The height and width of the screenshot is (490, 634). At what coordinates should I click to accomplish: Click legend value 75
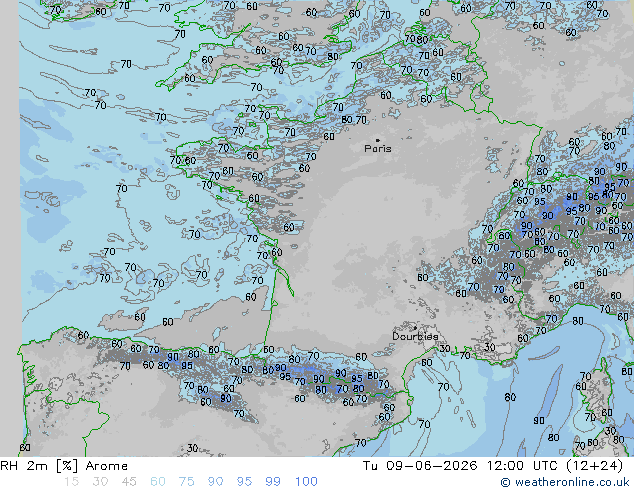186,482
